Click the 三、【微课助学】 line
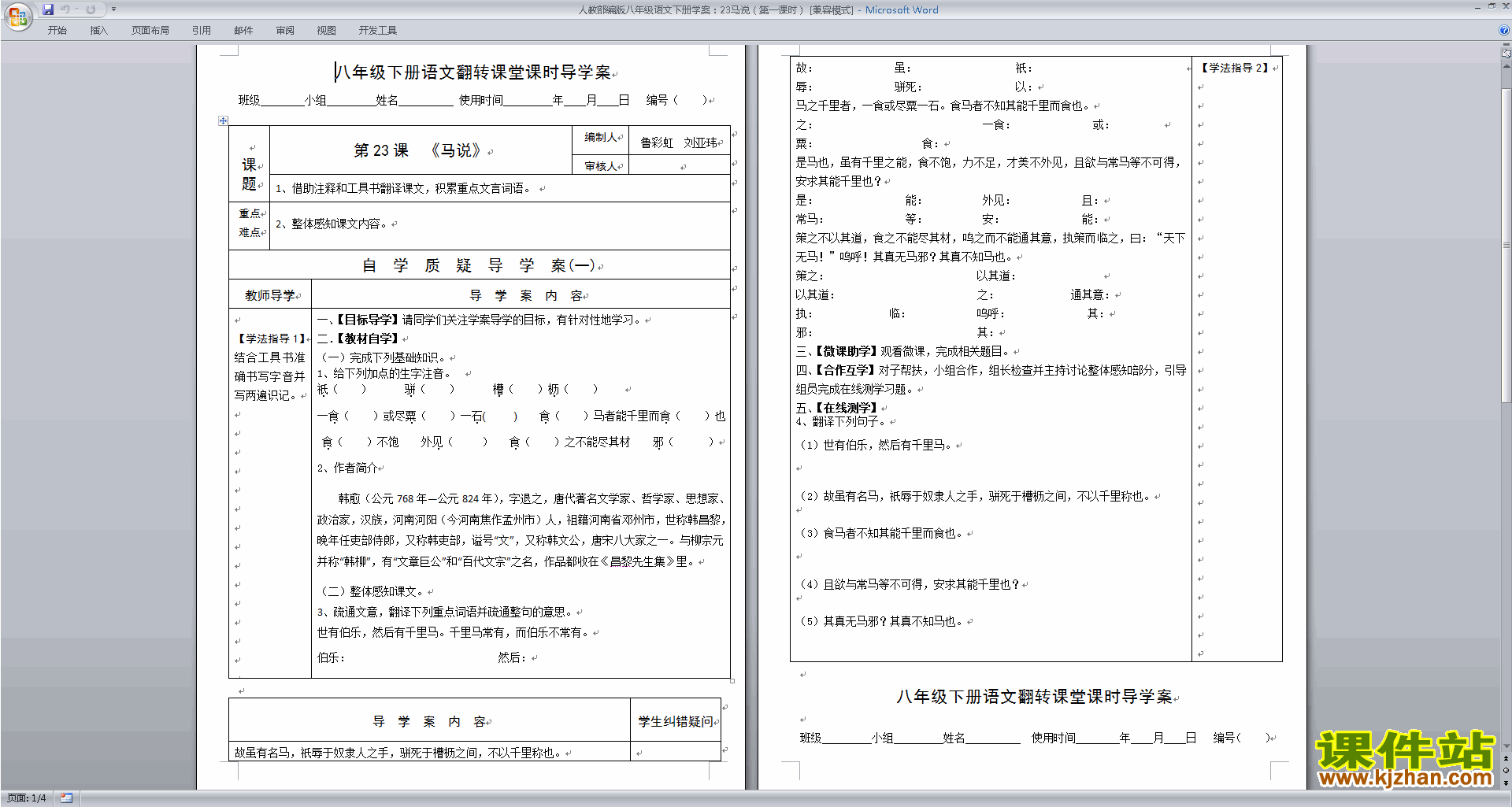The image size is (1512, 807). click(905, 351)
